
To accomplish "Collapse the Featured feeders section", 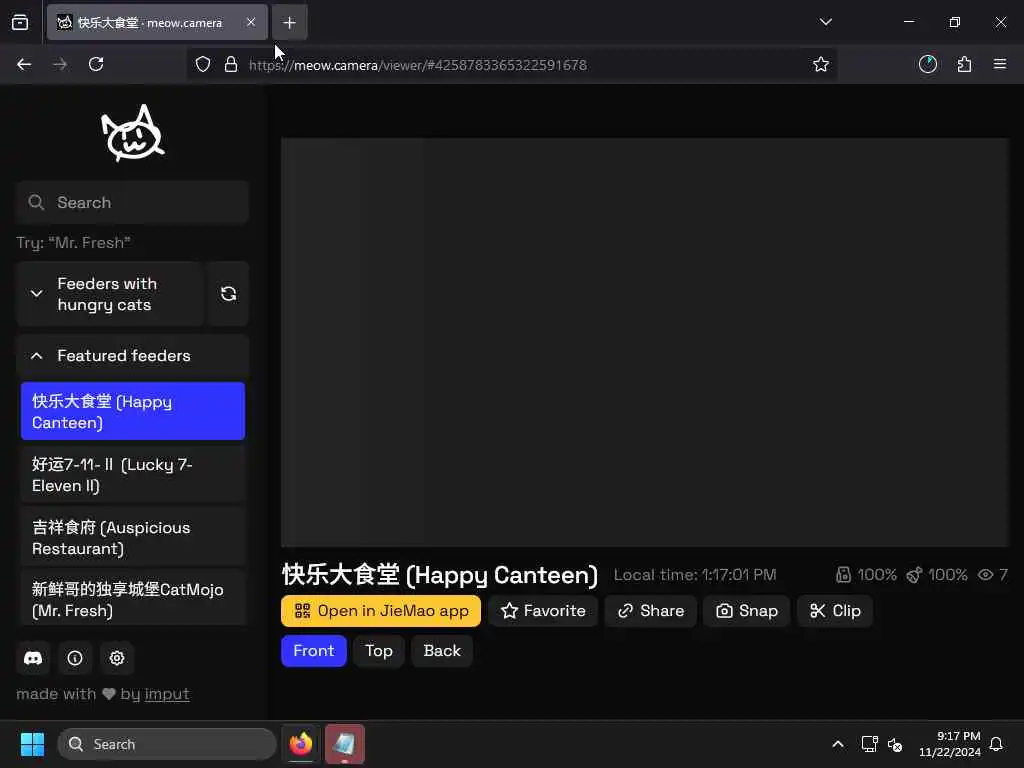I will pos(133,356).
